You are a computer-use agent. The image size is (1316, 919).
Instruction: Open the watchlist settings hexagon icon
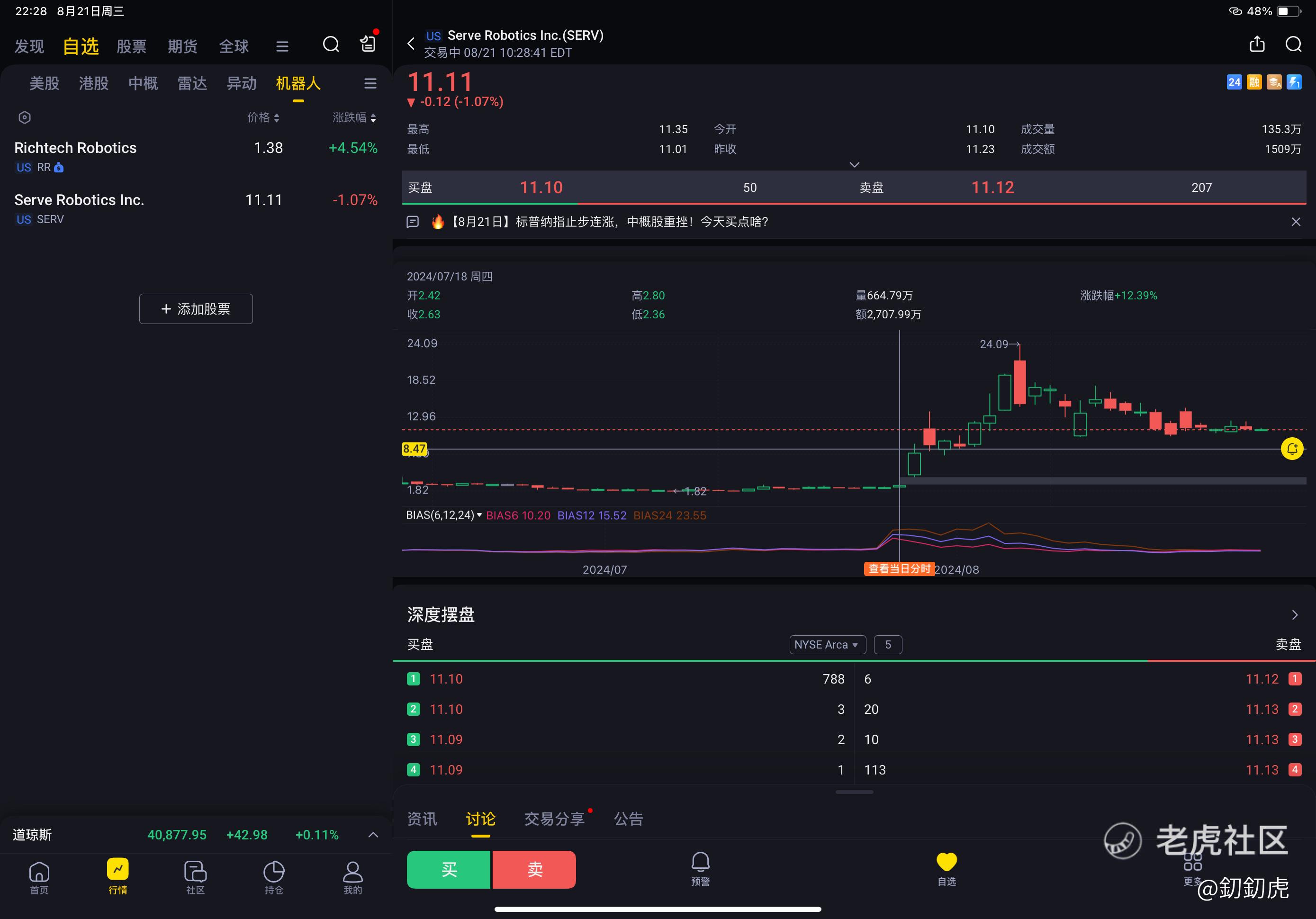pyautogui.click(x=25, y=117)
